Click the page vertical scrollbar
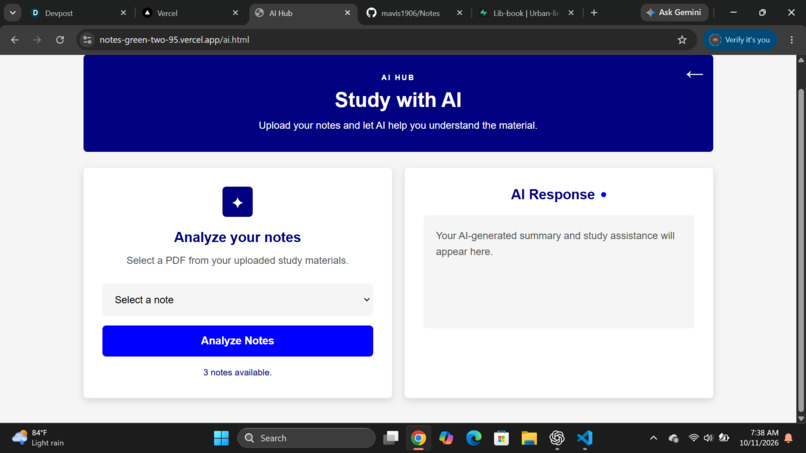Screen dimensions: 806x453 [x=801, y=250]
